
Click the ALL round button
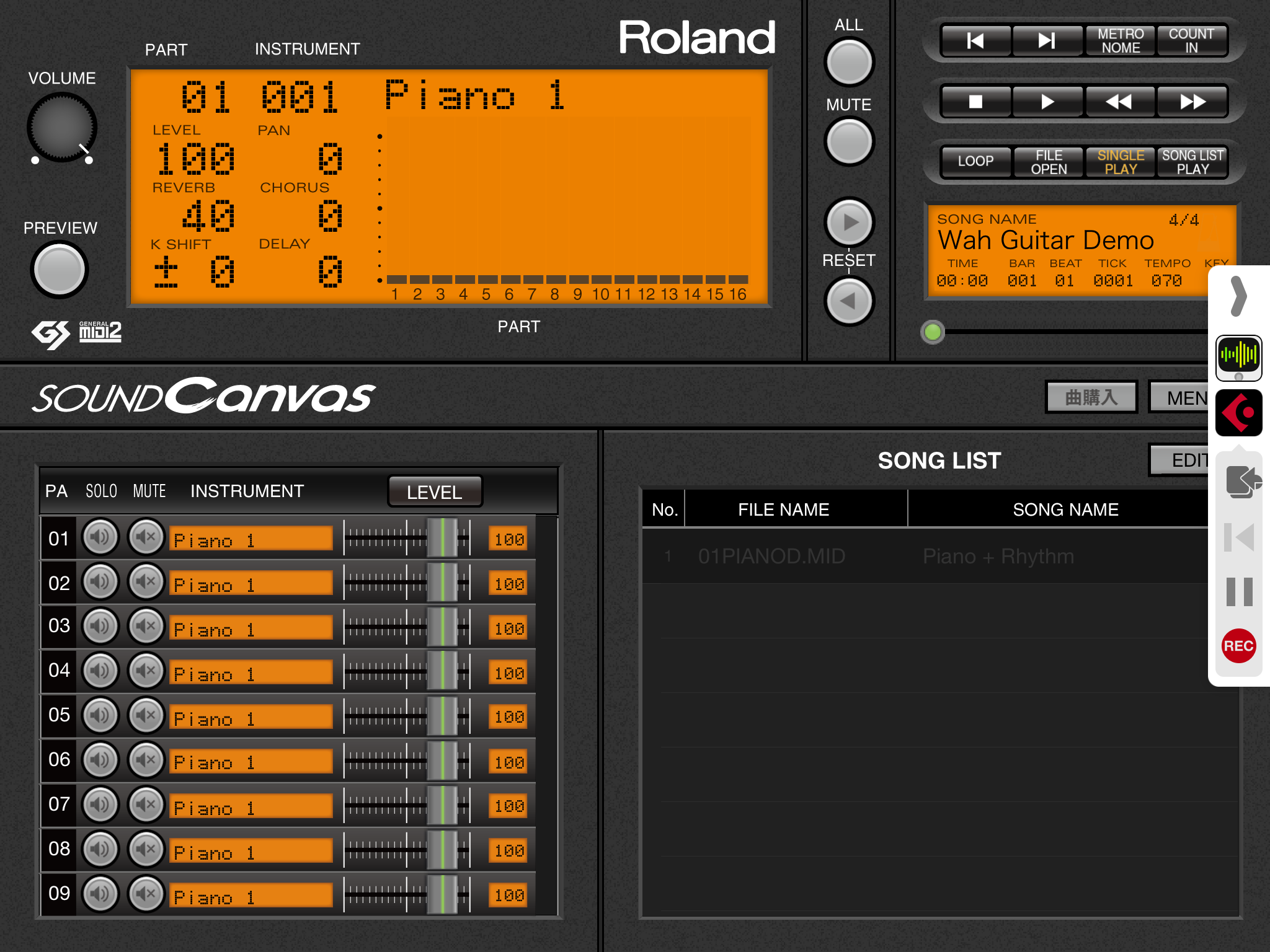(x=849, y=62)
